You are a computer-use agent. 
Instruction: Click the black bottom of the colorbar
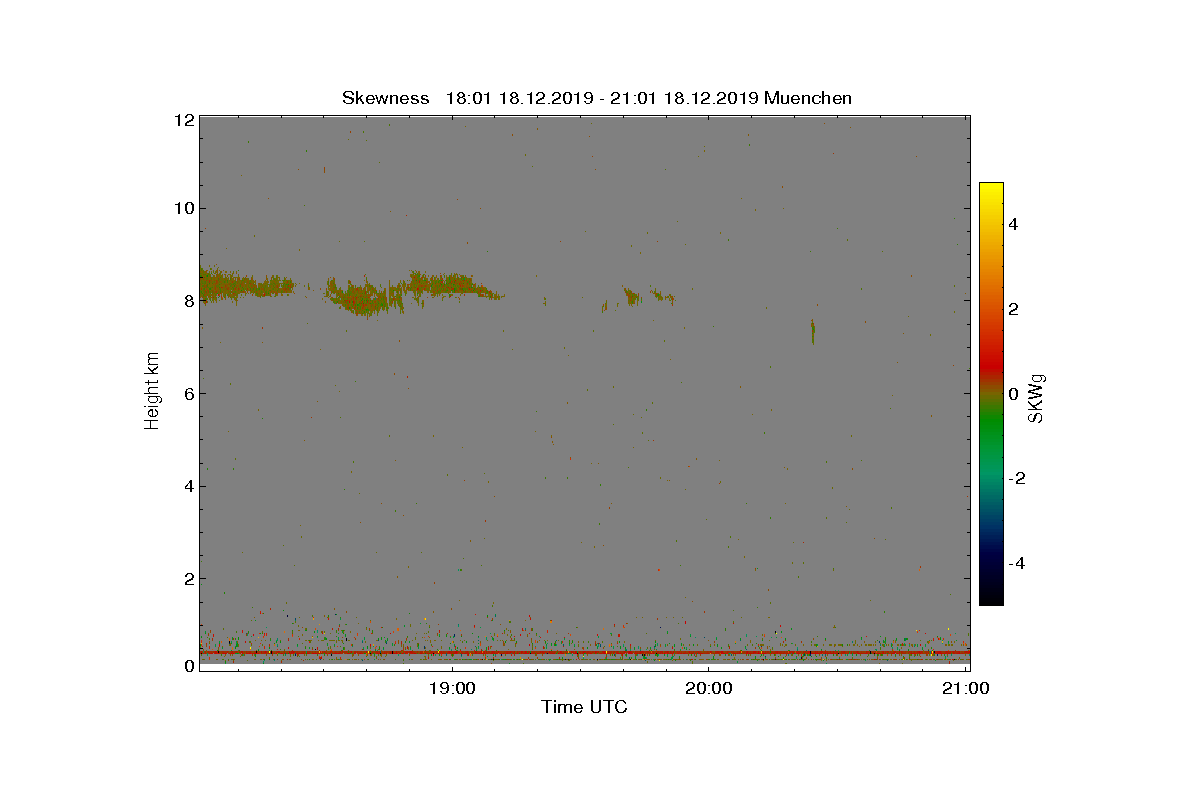click(991, 595)
